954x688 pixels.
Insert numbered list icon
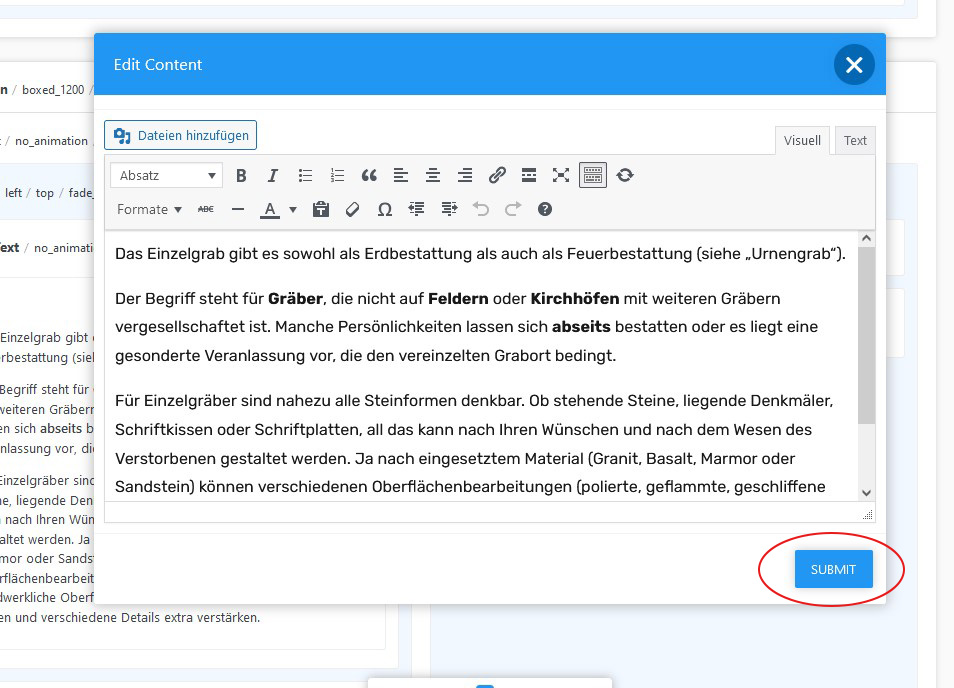point(337,176)
